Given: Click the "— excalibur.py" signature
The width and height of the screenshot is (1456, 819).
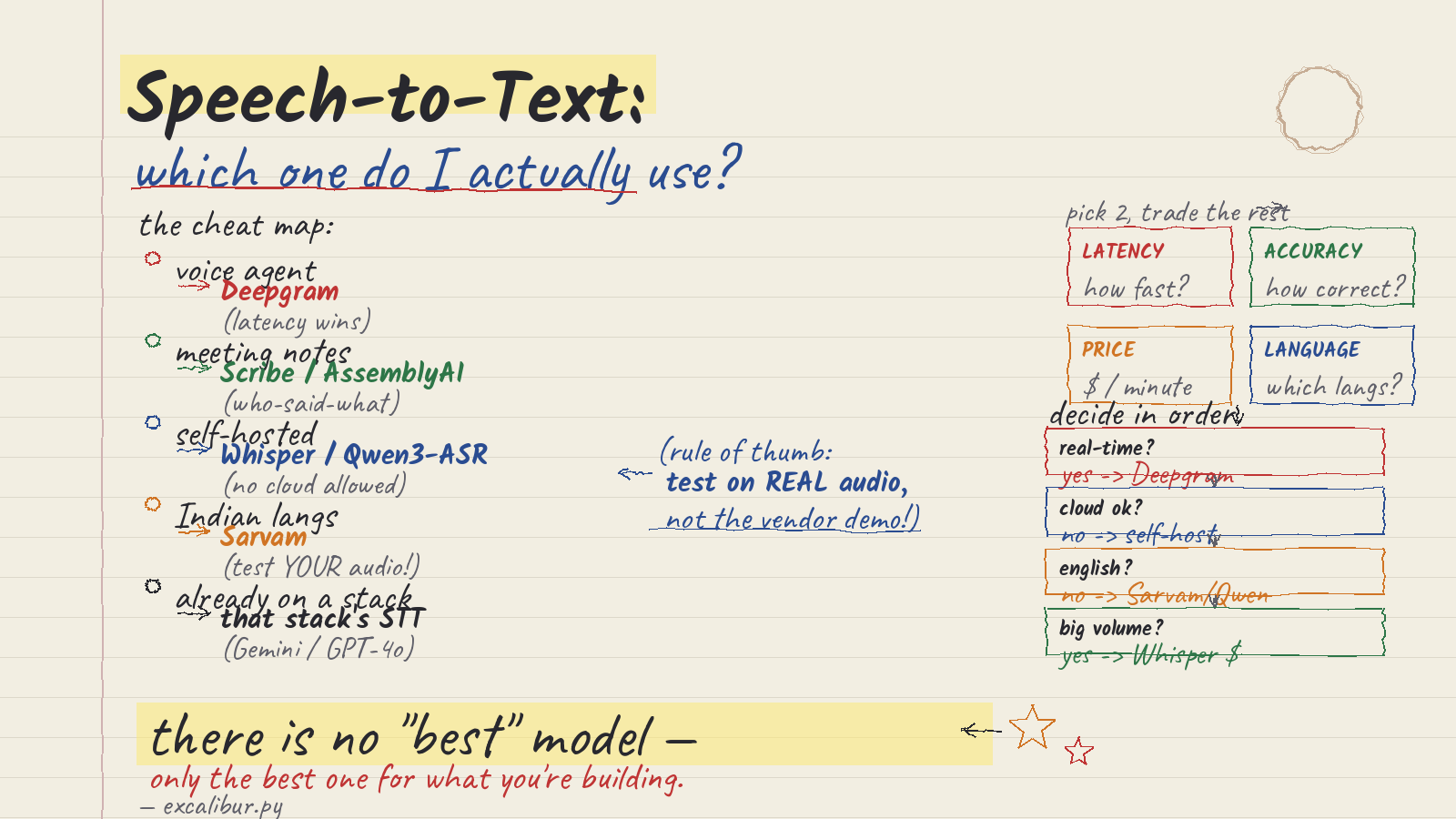Looking at the screenshot, I should (212, 805).
